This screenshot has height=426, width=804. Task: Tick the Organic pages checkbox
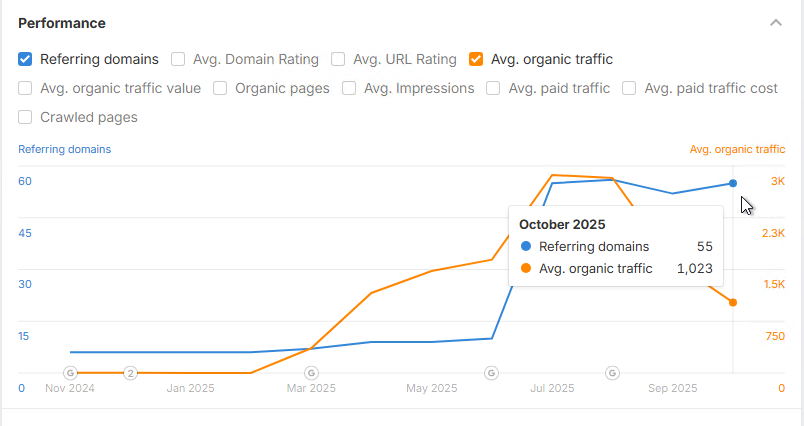[x=220, y=88]
